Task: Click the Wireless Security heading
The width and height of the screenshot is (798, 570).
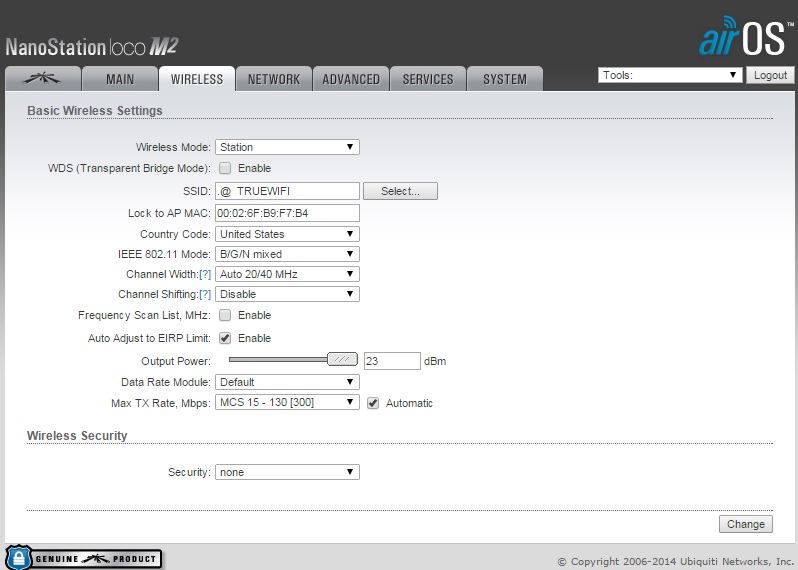Action: (x=77, y=436)
